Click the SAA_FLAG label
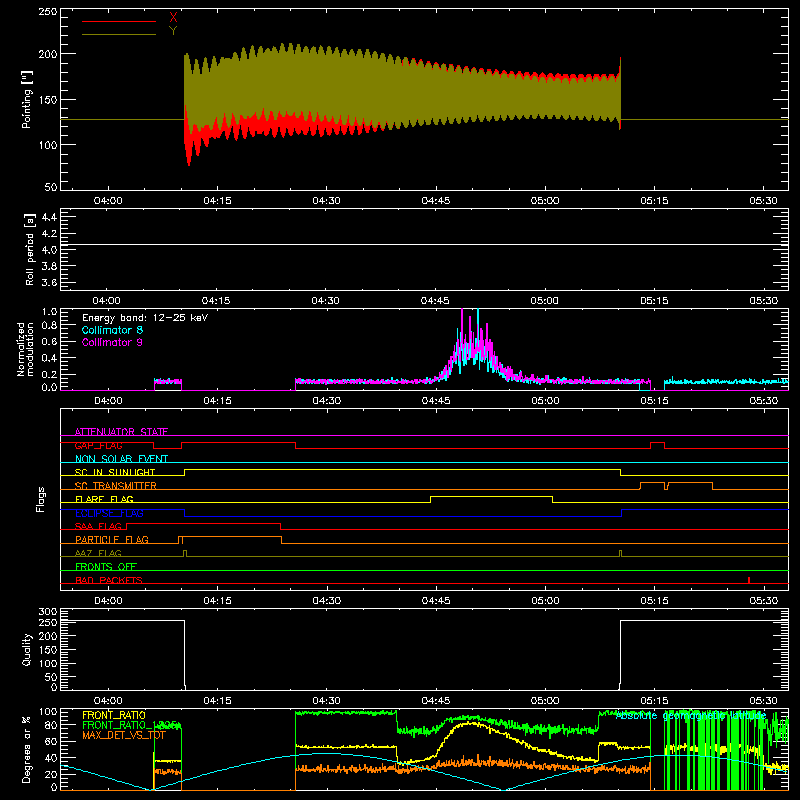 click(98, 526)
